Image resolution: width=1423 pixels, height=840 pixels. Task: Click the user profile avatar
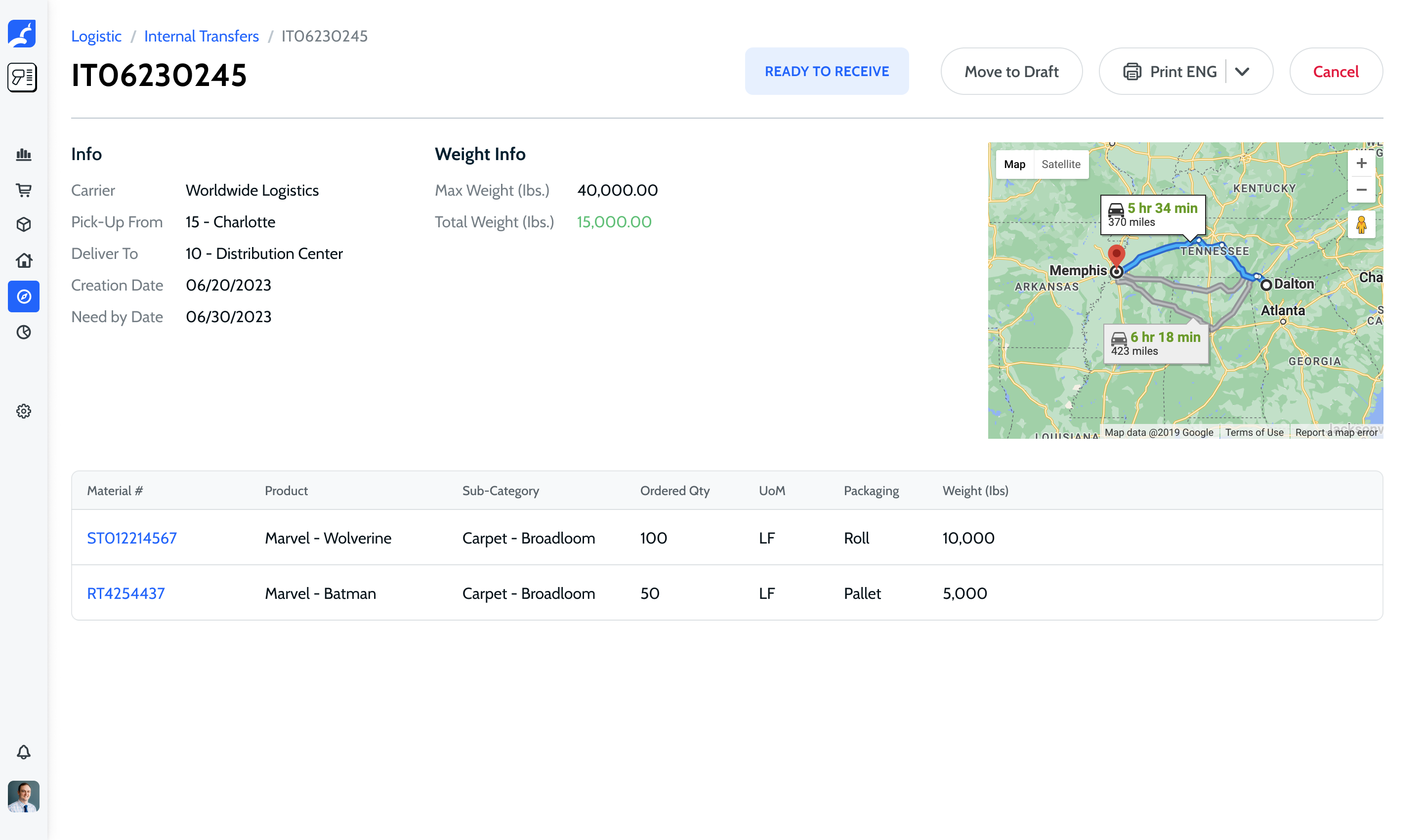point(24,796)
